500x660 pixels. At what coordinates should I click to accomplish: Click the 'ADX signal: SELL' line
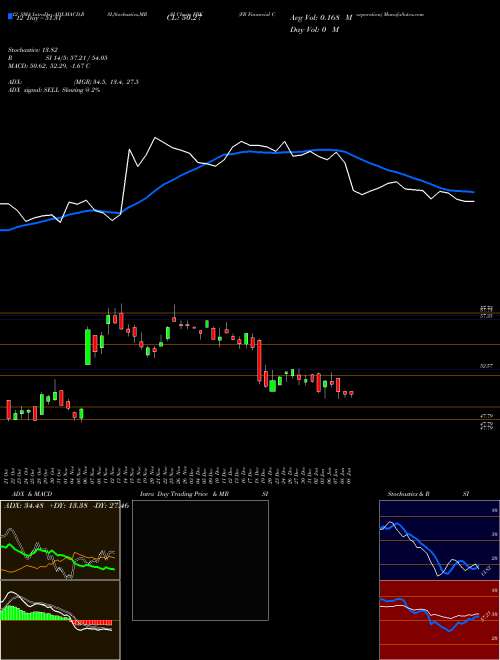tap(54, 90)
